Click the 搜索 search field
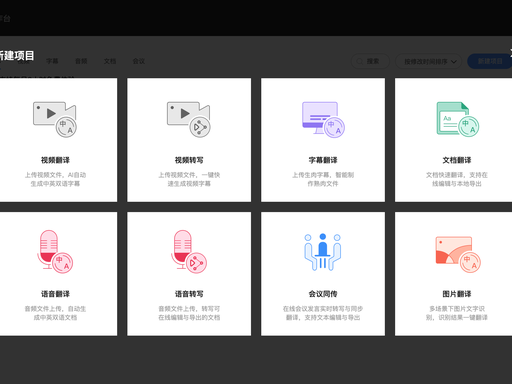This screenshot has height=384, width=512. click(x=370, y=61)
